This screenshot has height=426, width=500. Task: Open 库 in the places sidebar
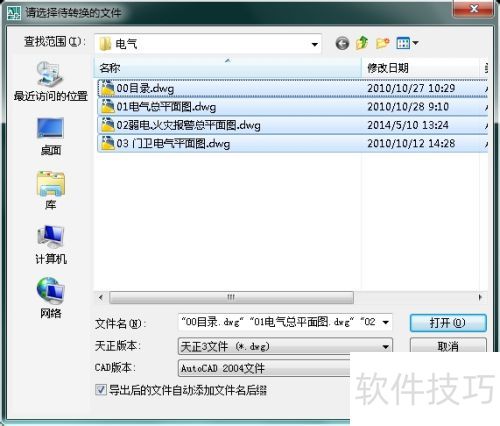click(50, 190)
